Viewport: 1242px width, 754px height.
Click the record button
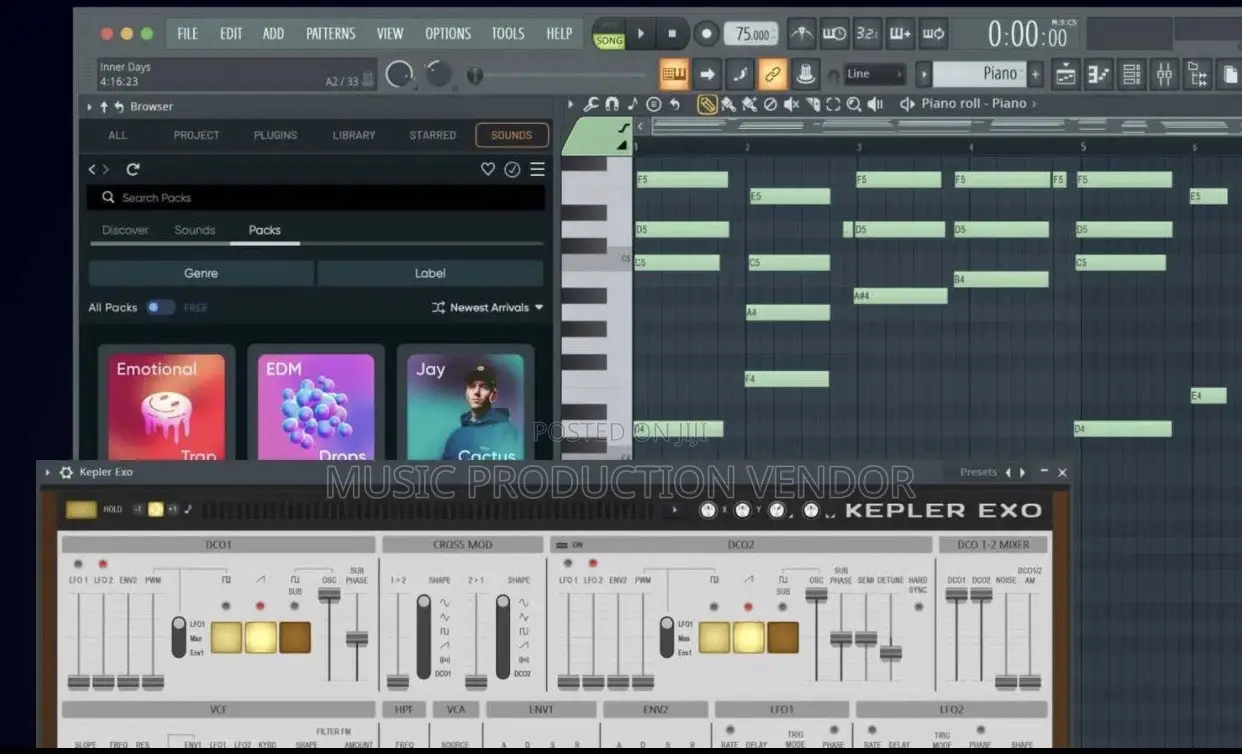(x=706, y=34)
